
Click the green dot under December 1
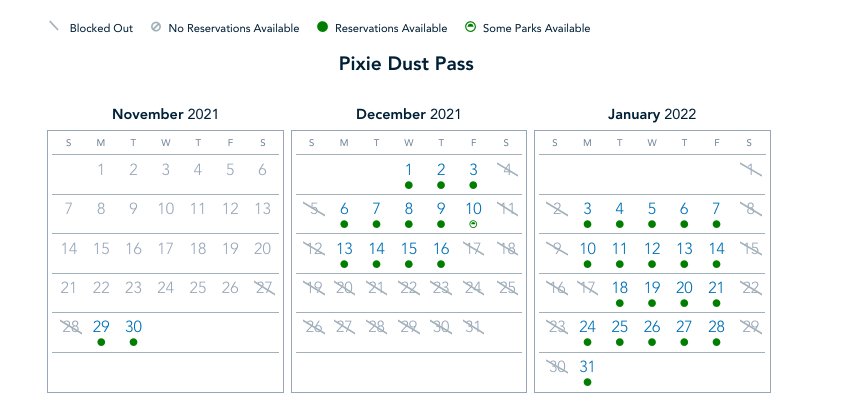coord(409,185)
